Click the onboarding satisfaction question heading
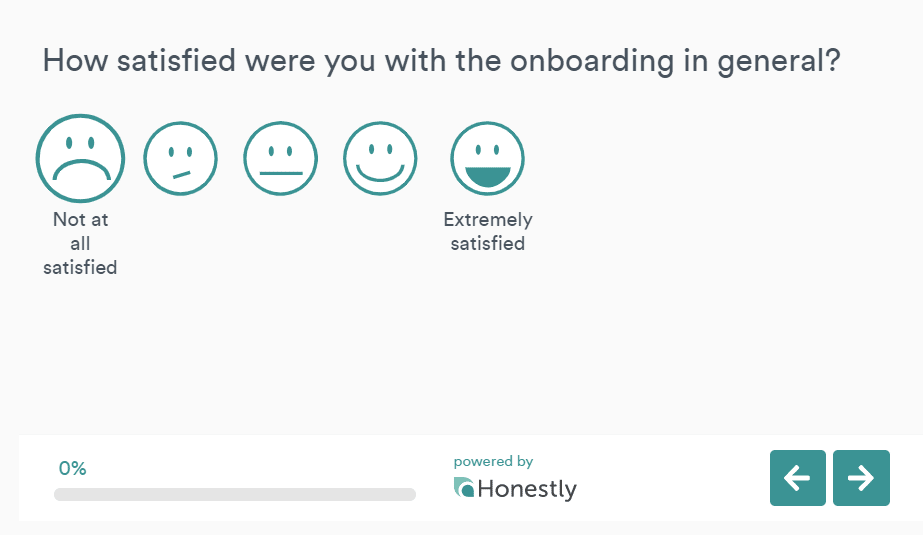The height and width of the screenshot is (535, 923). coord(441,61)
